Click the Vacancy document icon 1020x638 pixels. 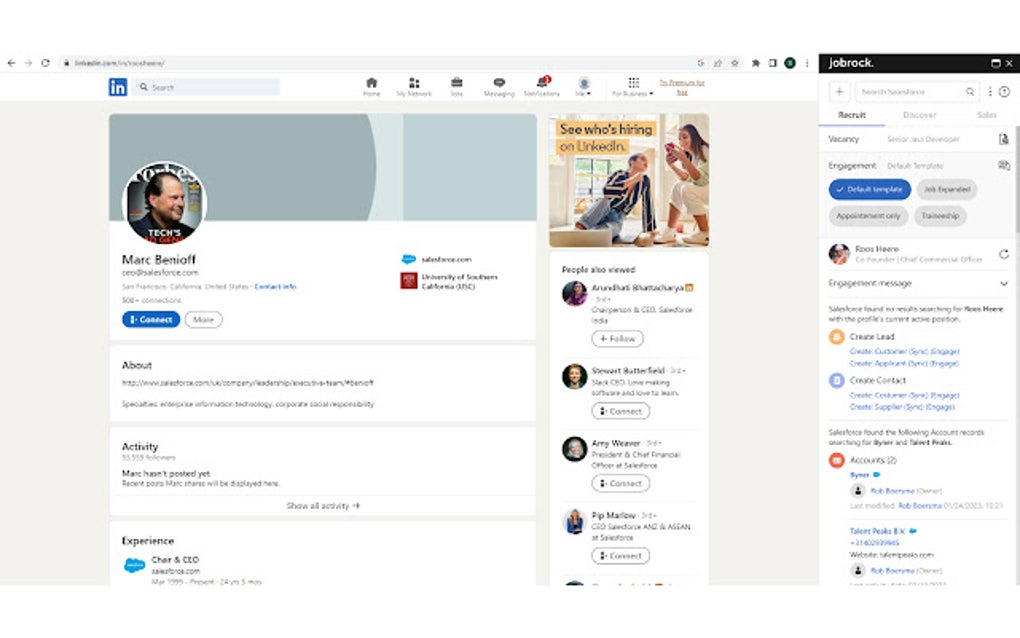pos(1004,139)
